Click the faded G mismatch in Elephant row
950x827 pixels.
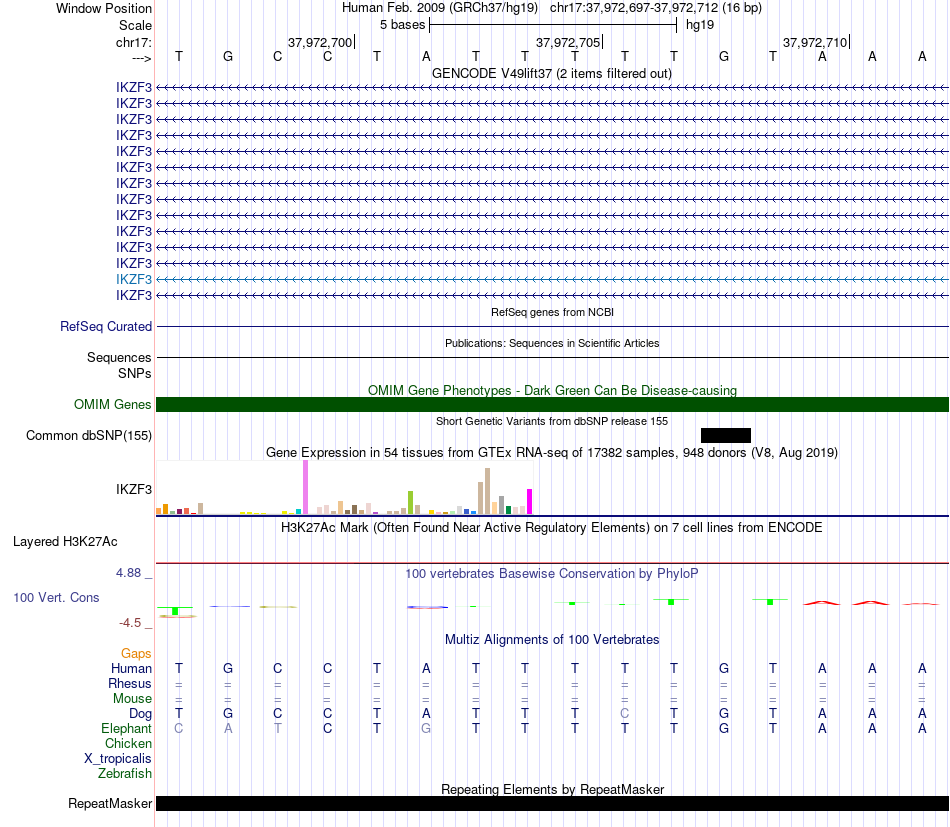click(x=426, y=728)
